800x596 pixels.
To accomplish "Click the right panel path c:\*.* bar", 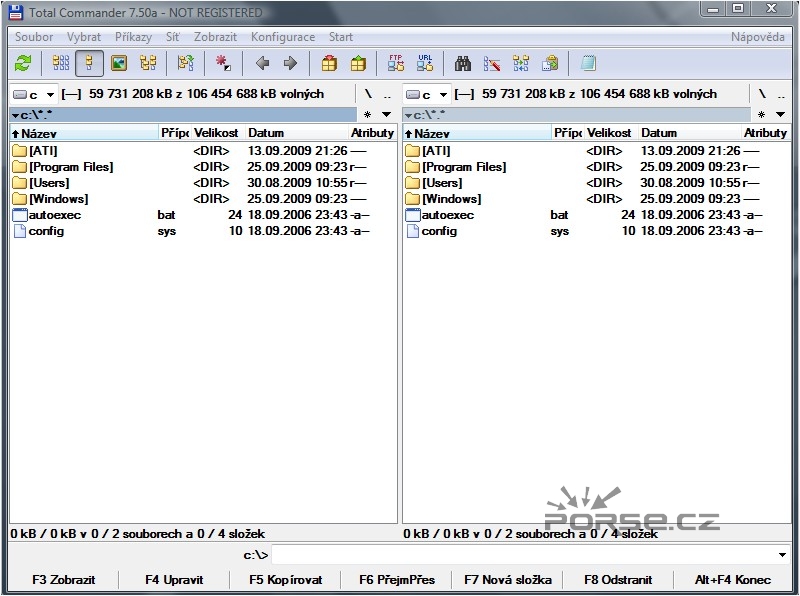I will click(x=577, y=115).
